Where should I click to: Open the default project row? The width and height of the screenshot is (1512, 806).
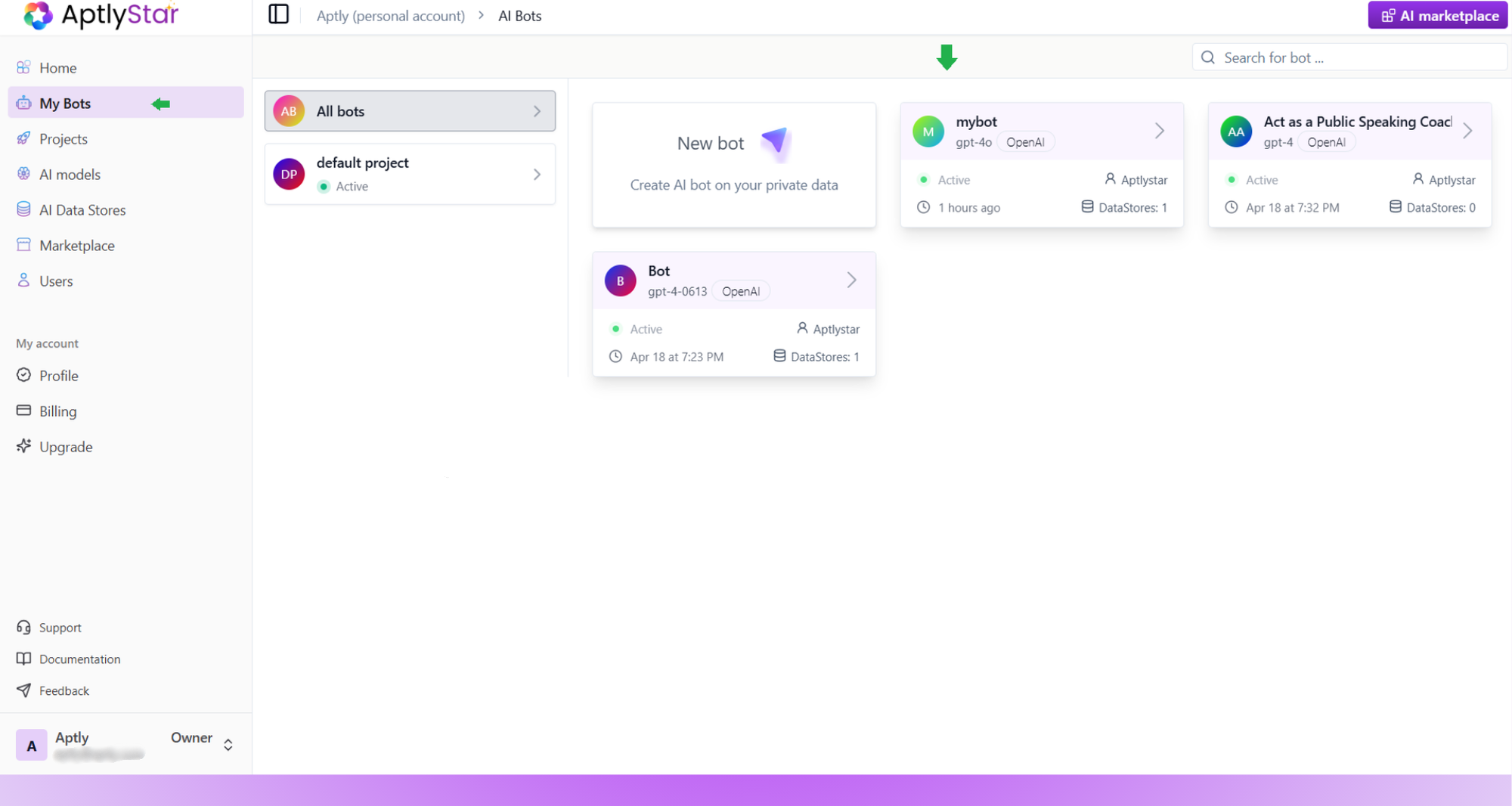pyautogui.click(x=410, y=174)
